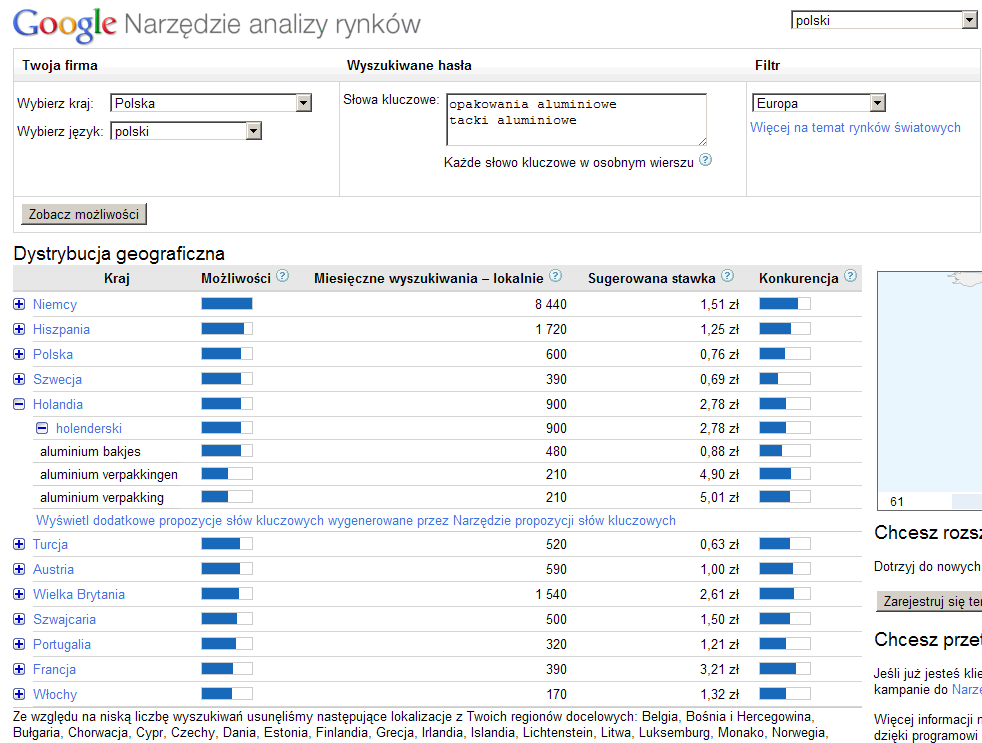Collapse the holenderski language row
This screenshot has width=982, height=743.
[x=42, y=428]
